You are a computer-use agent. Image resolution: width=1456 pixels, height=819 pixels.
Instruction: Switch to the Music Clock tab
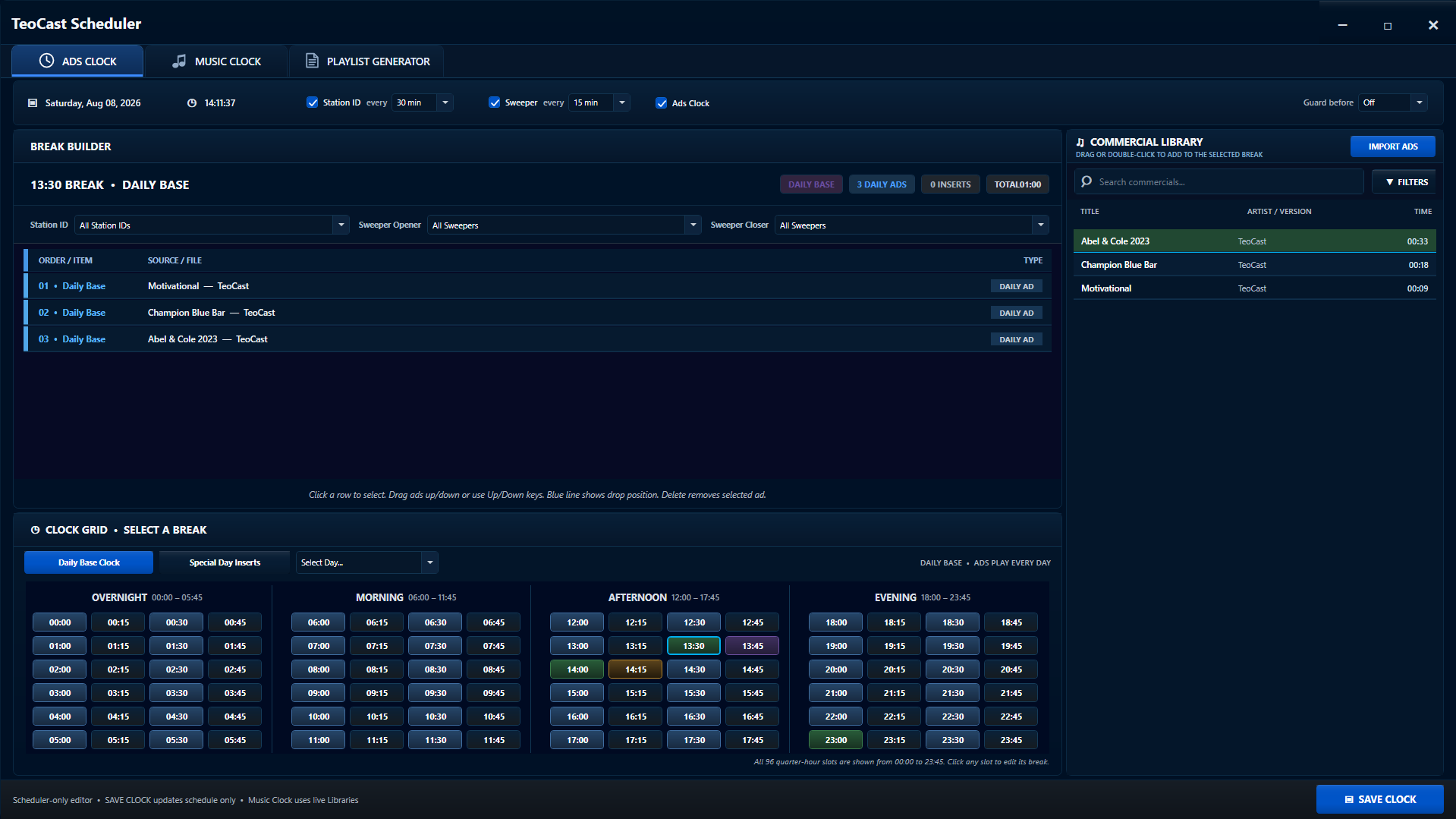pos(216,61)
